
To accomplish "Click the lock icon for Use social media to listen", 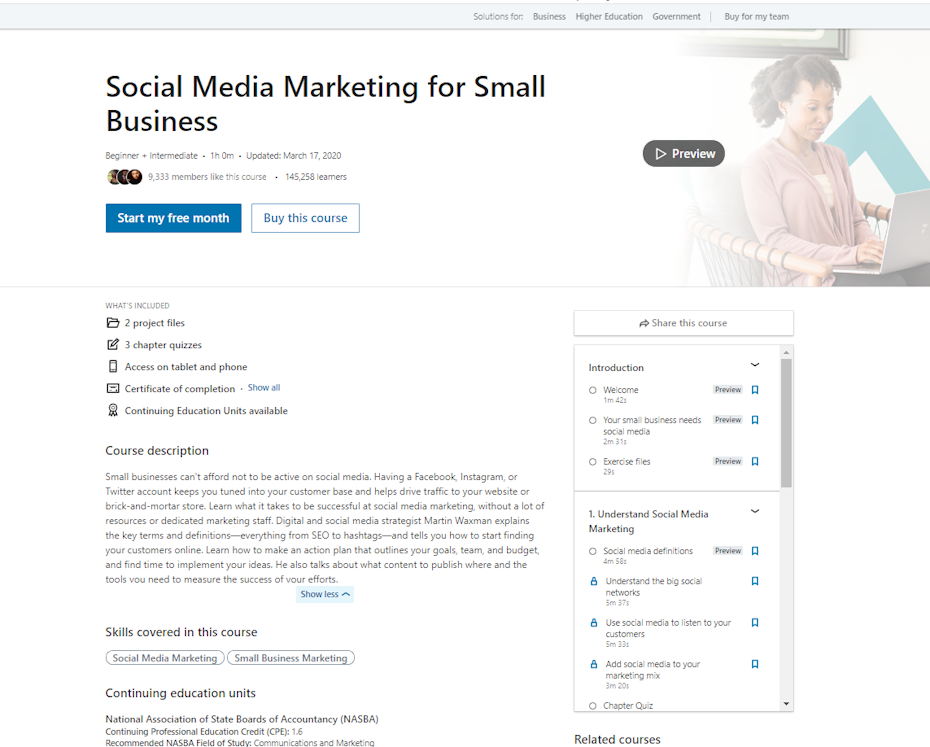I will 594,623.
